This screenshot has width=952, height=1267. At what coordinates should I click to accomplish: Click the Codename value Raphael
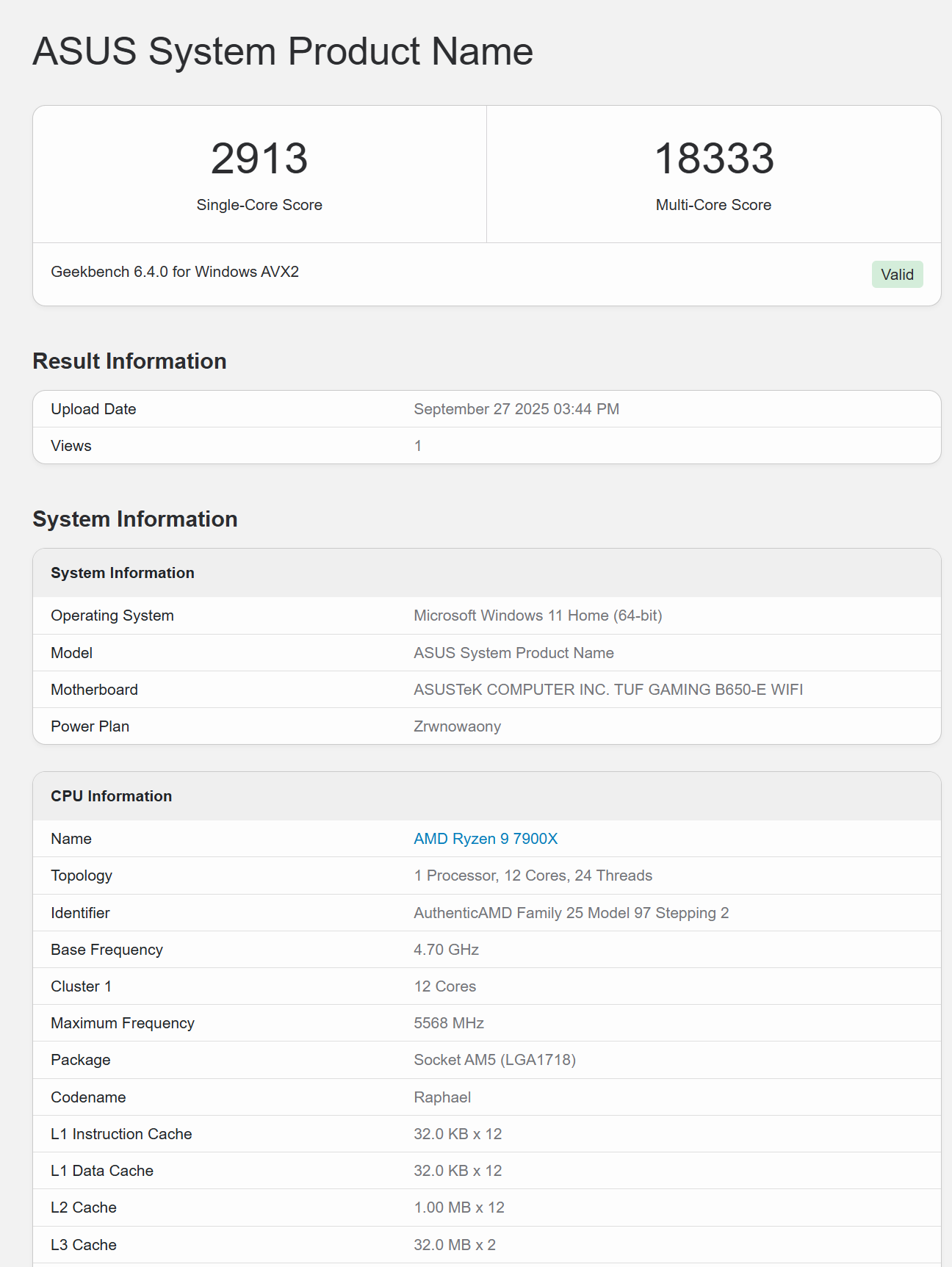442,1097
